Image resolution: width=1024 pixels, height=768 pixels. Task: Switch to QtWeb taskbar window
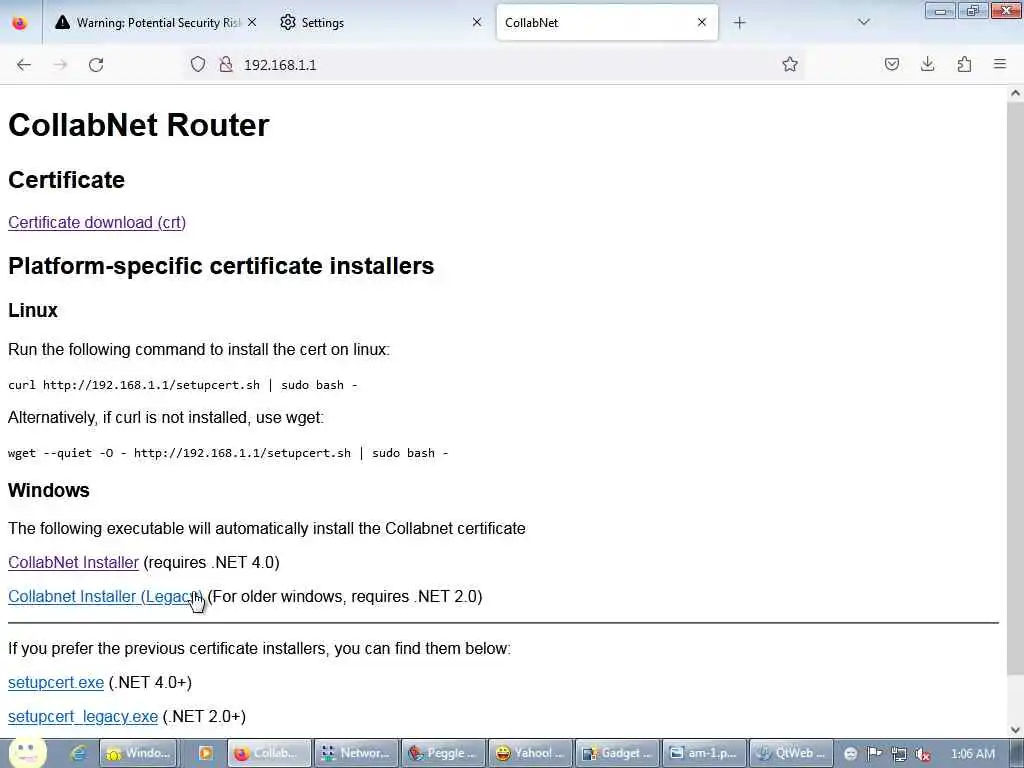791,754
